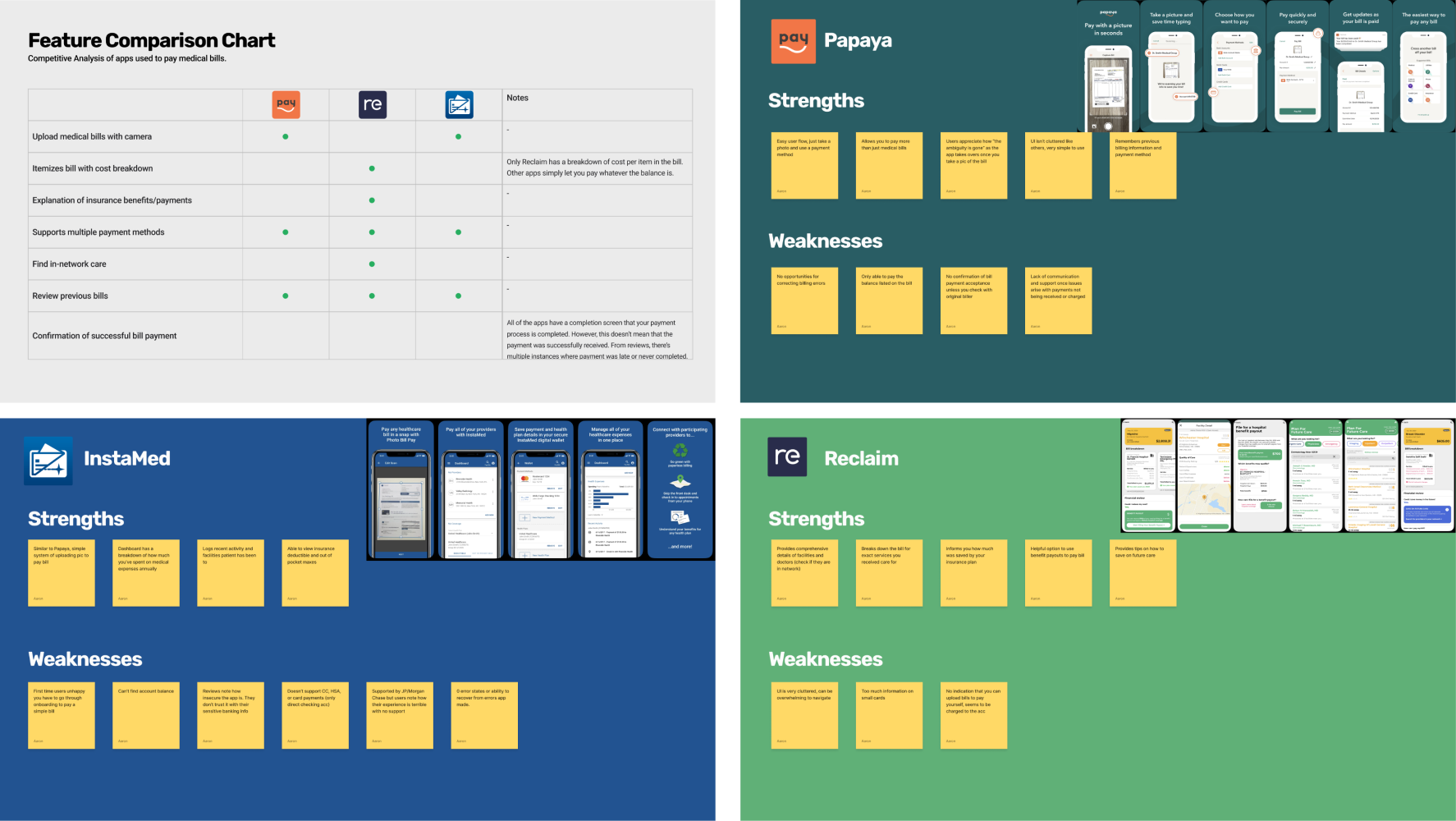This screenshot has height=821, width=1456.
Task: Select the InstaMed 'Photo Bill Pay' screenshot
Action: coord(401,490)
